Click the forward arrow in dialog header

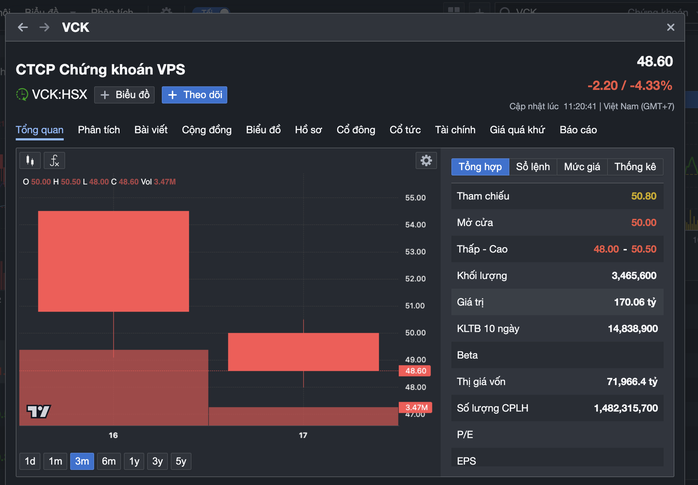(44, 27)
